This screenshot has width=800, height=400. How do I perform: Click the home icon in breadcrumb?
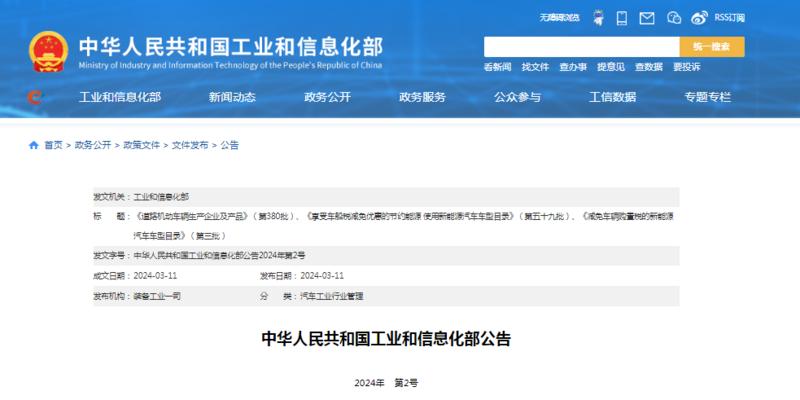(34, 145)
